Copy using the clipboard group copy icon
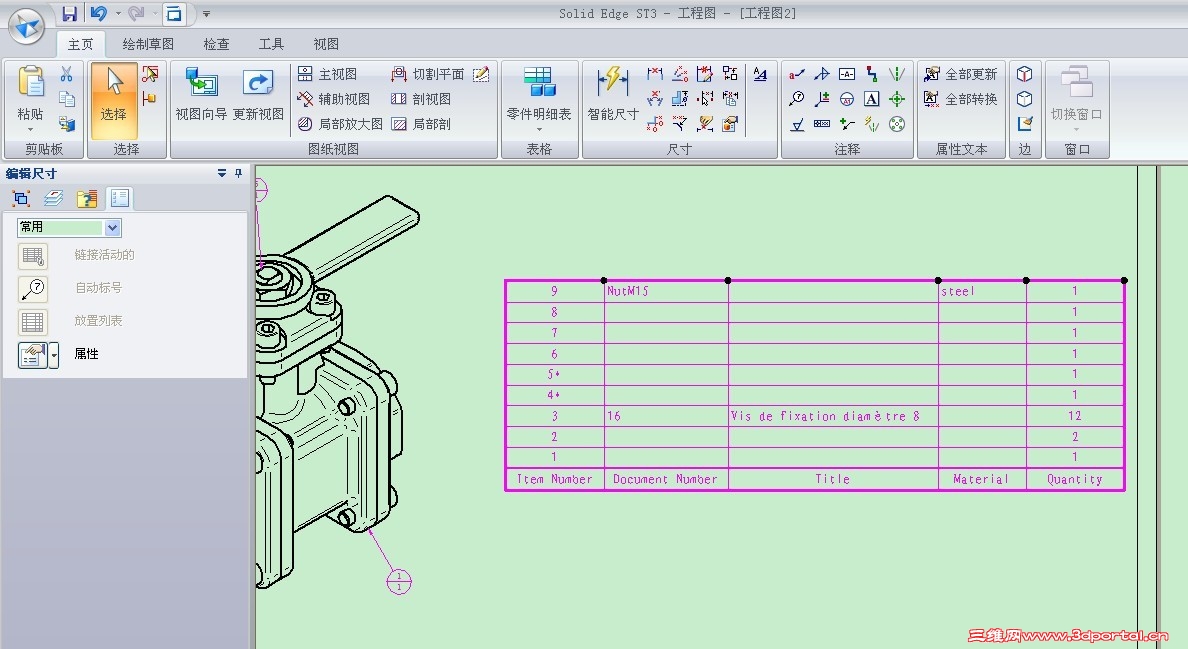Screen dimensions: 1188x649 pyautogui.click(x=67, y=99)
